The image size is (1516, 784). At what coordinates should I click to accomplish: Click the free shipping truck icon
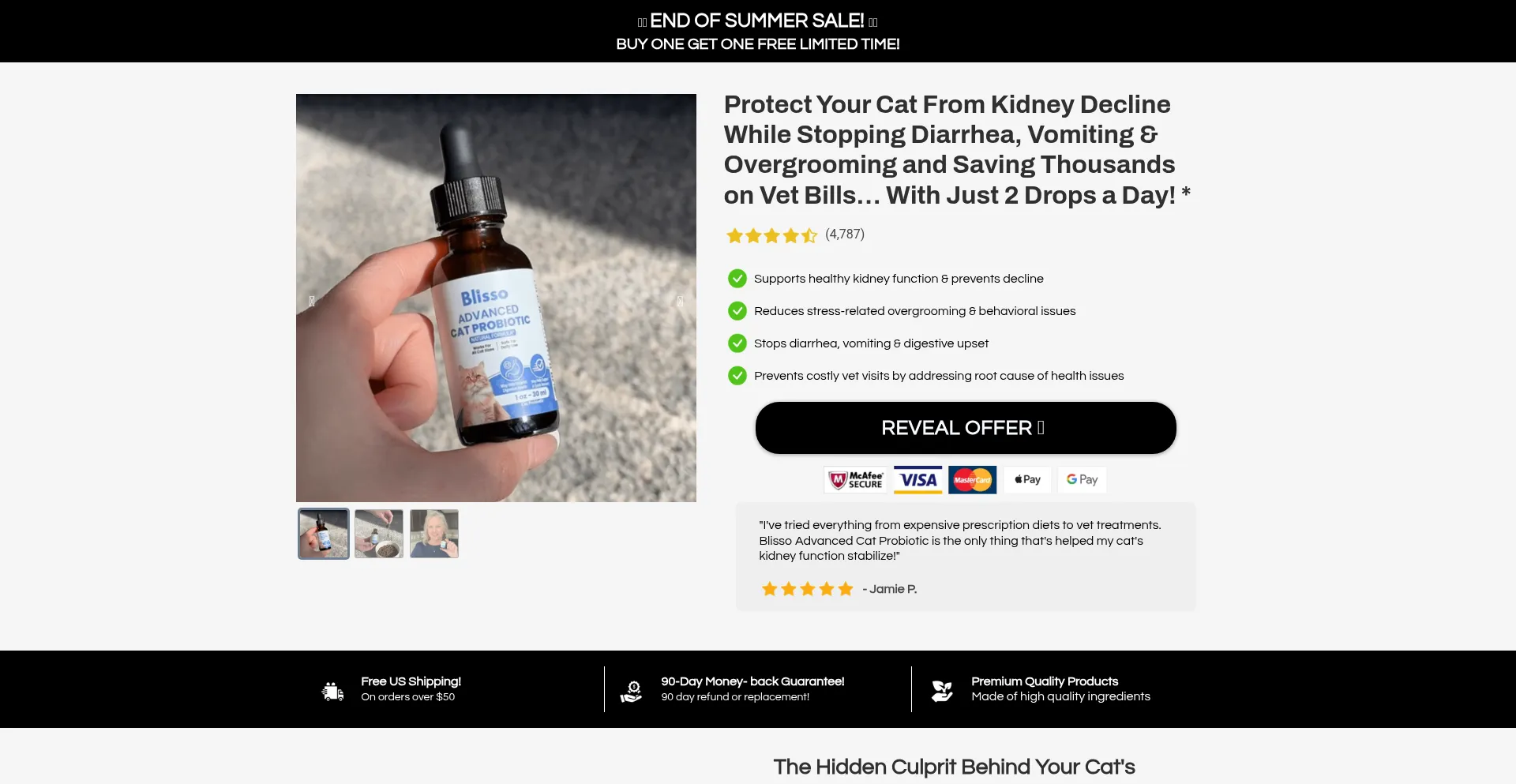[x=332, y=691]
